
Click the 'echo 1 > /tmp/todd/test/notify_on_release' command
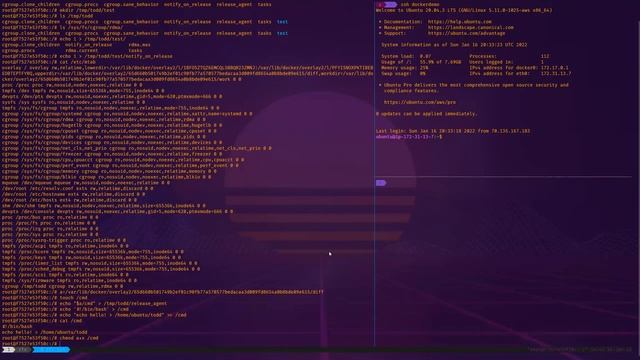tap(87, 56)
